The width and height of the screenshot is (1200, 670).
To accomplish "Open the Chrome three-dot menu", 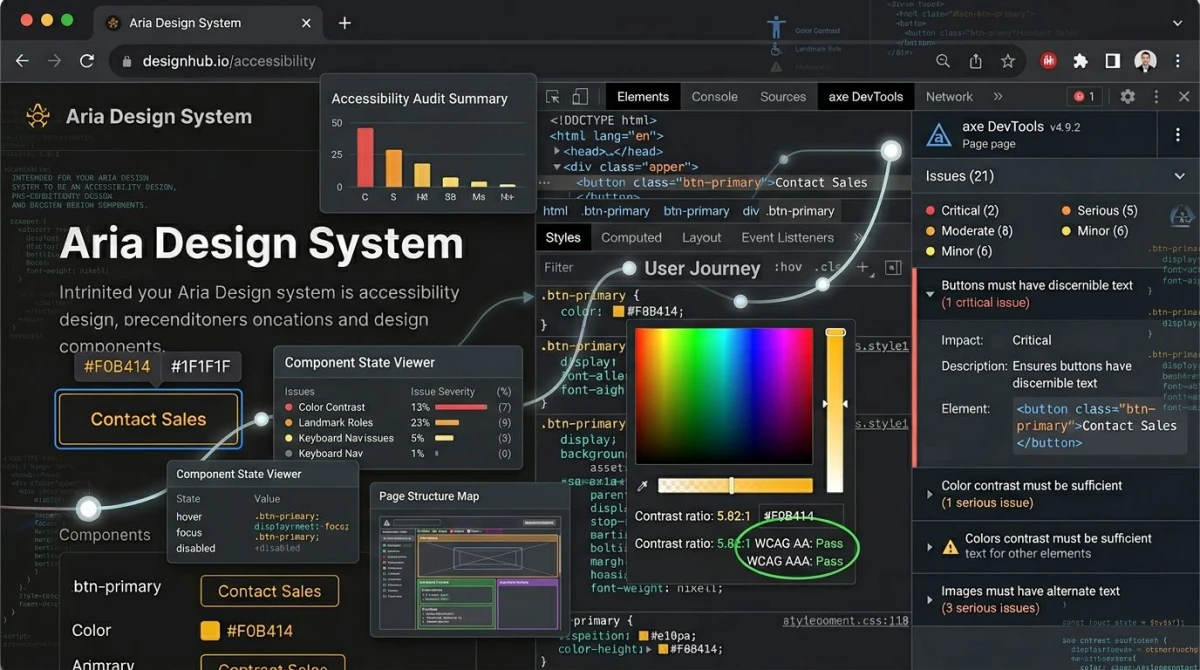I will point(1178,61).
